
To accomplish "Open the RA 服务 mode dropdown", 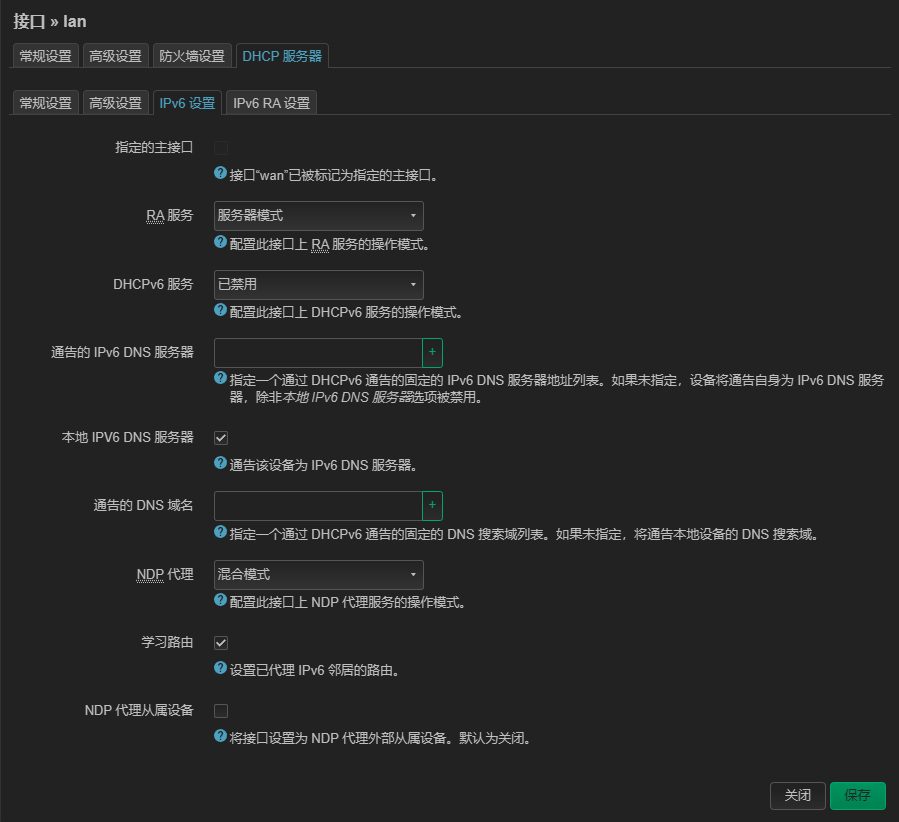I will 318,216.
